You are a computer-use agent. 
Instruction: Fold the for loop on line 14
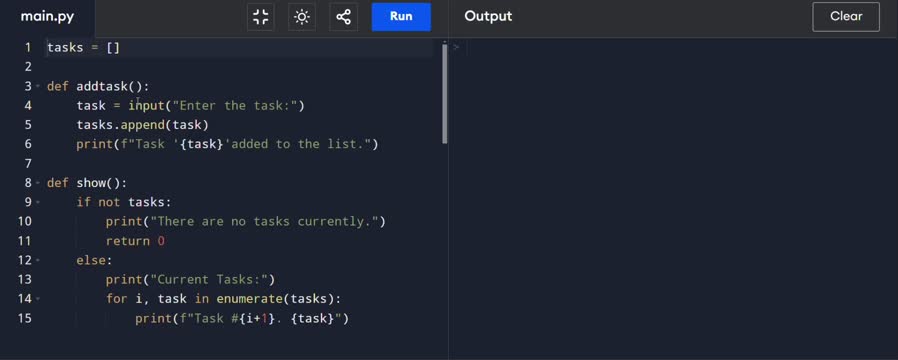(38, 299)
